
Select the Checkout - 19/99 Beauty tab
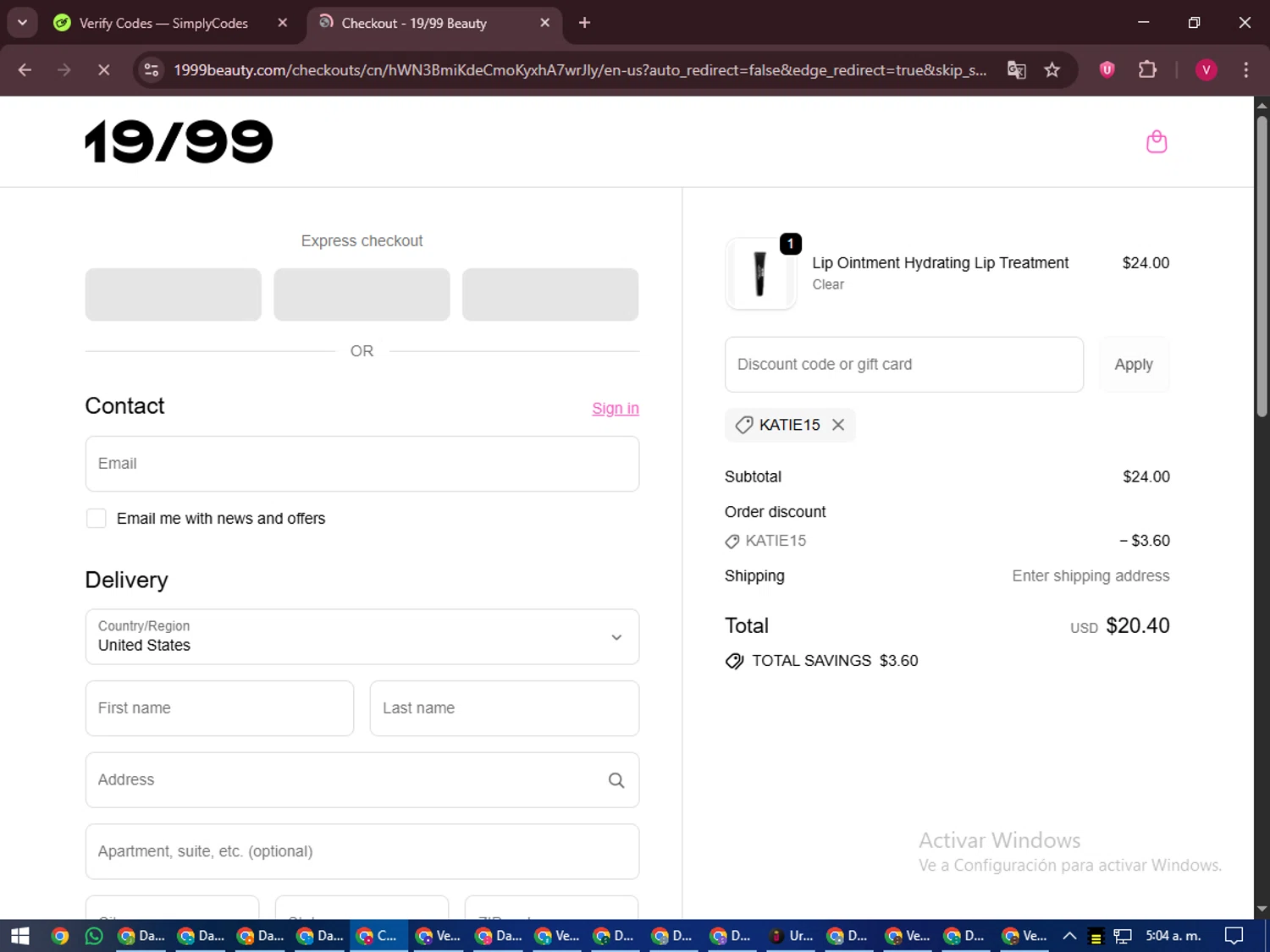[x=415, y=23]
